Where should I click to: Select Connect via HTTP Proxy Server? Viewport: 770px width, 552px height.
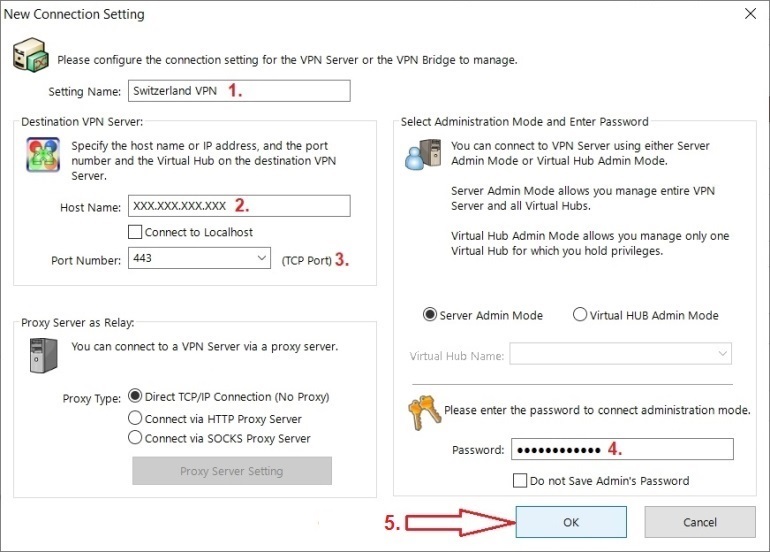pyautogui.click(x=136, y=418)
